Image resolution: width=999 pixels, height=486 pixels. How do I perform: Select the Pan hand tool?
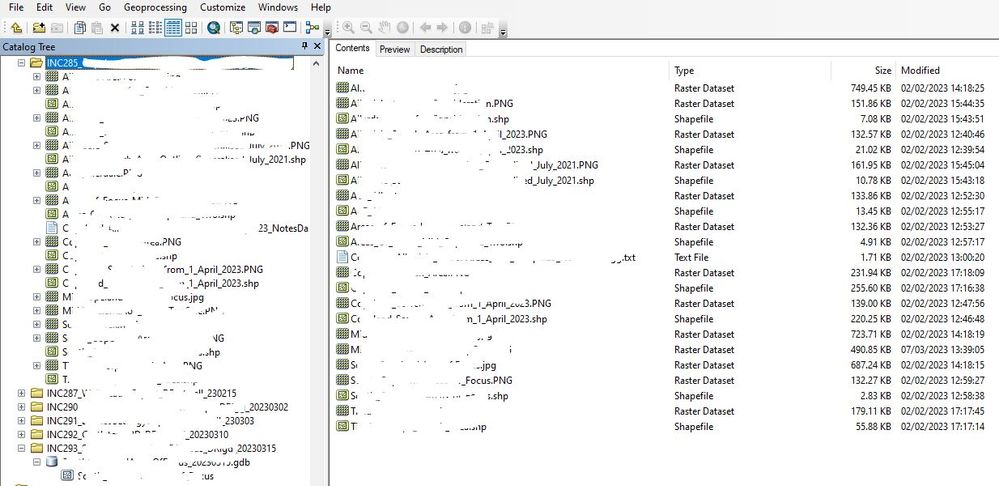pos(384,27)
